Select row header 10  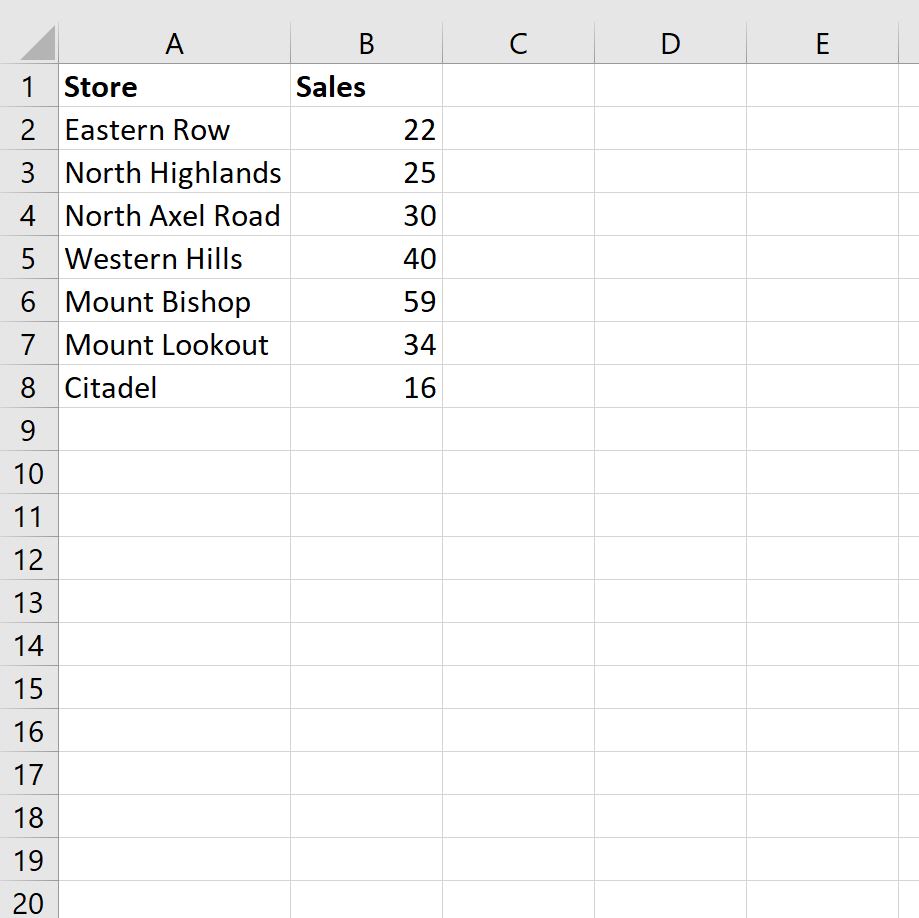pos(29,473)
